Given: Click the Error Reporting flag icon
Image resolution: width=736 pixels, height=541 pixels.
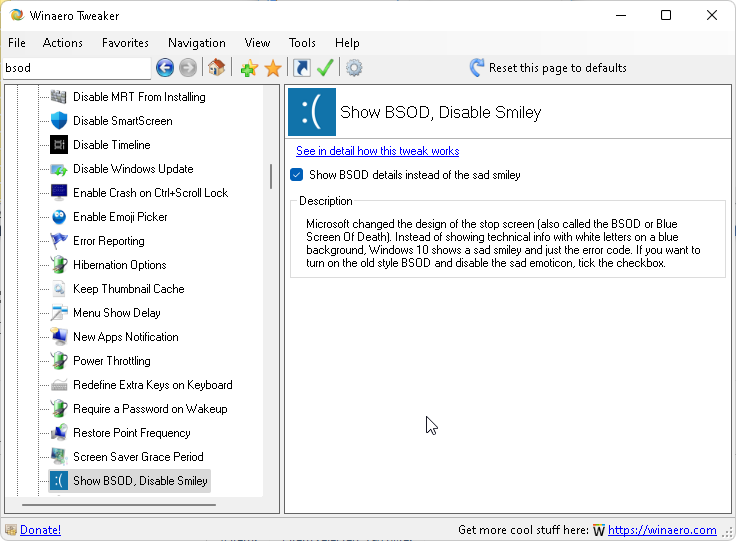Looking at the screenshot, I should click(x=59, y=241).
